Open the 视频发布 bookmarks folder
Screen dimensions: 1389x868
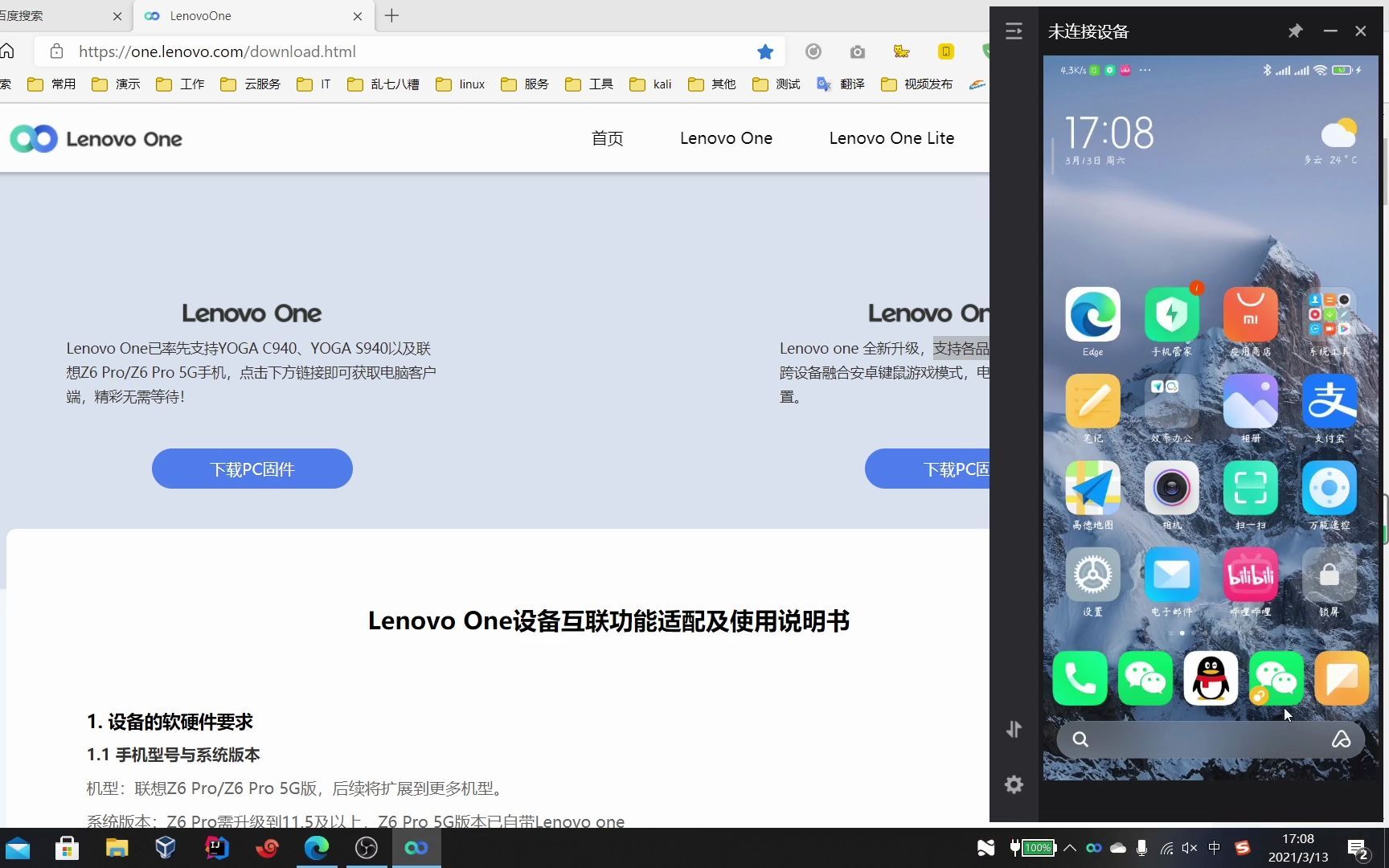pyautogui.click(x=916, y=84)
